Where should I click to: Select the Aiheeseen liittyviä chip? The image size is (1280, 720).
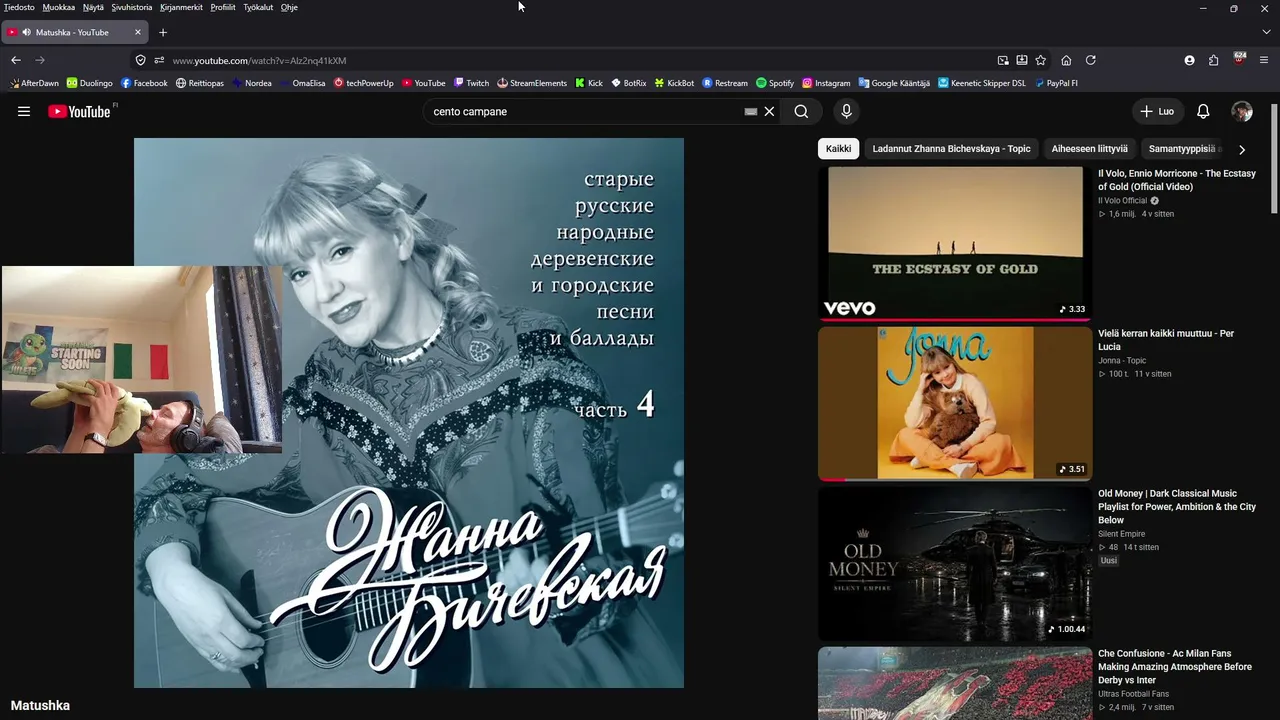tap(1089, 149)
